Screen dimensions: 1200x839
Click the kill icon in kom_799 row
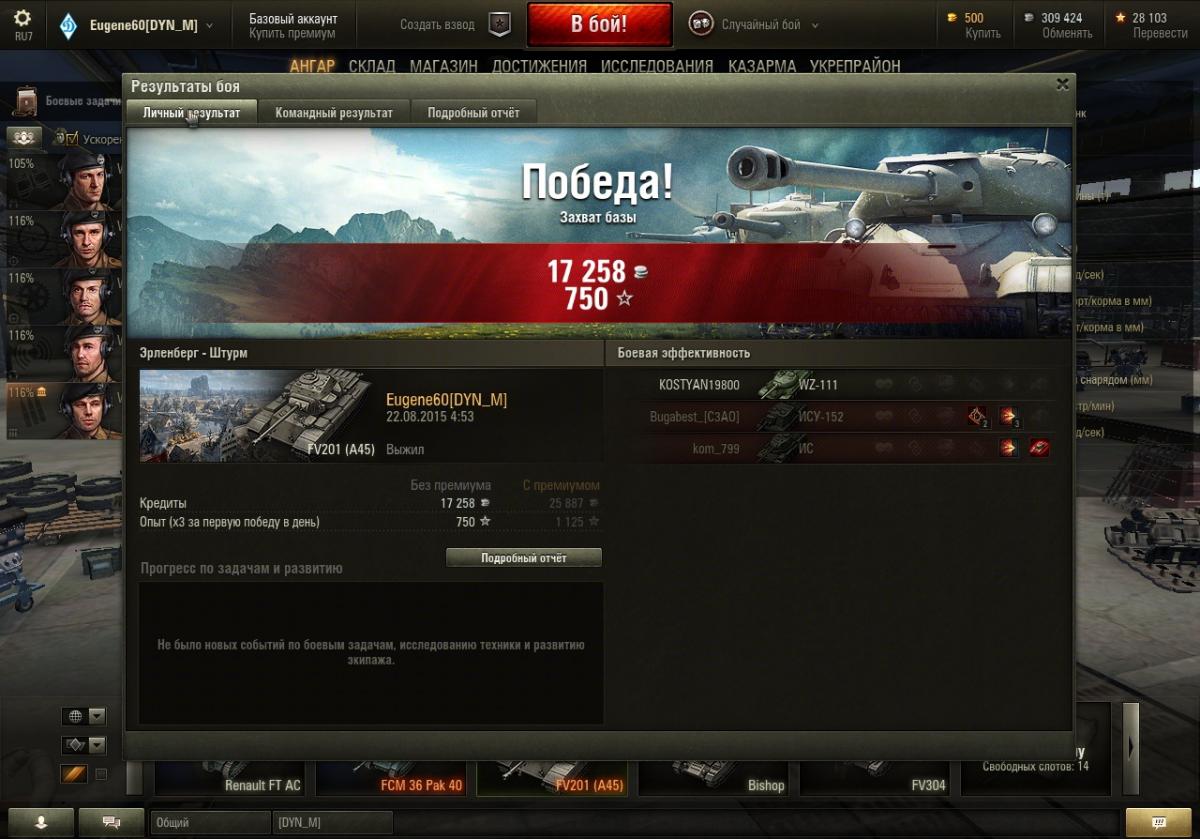click(1039, 448)
